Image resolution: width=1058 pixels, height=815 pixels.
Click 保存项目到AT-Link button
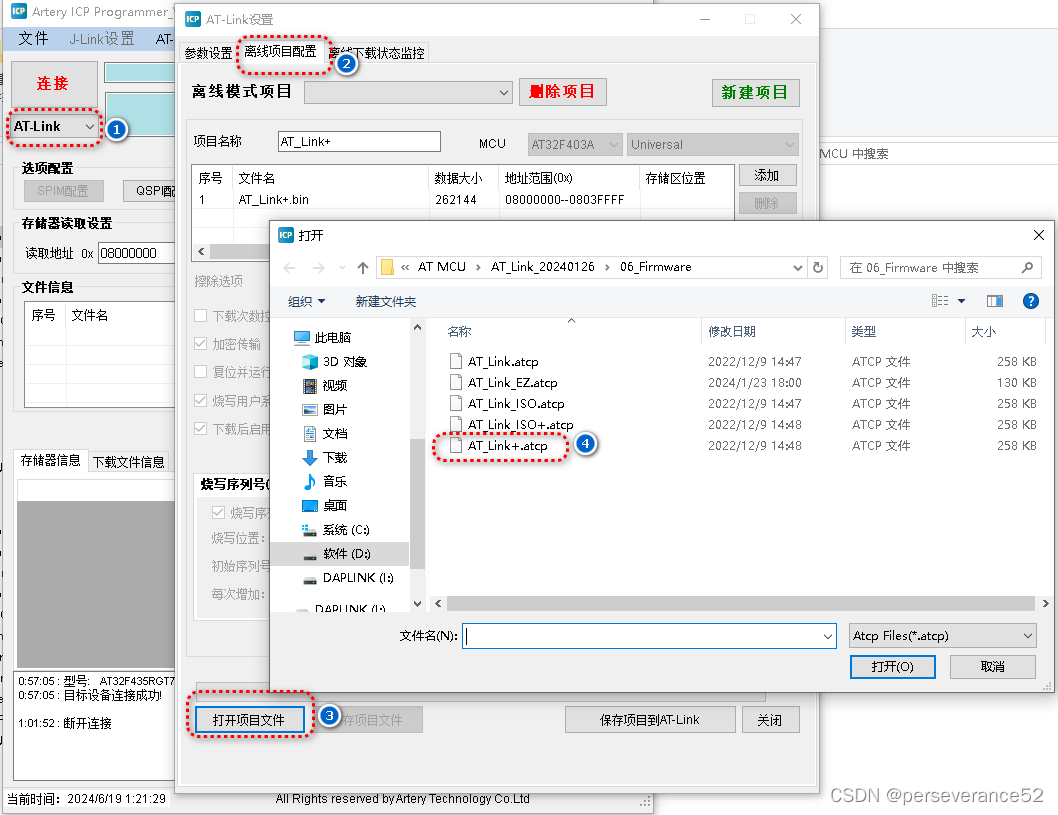click(650, 720)
